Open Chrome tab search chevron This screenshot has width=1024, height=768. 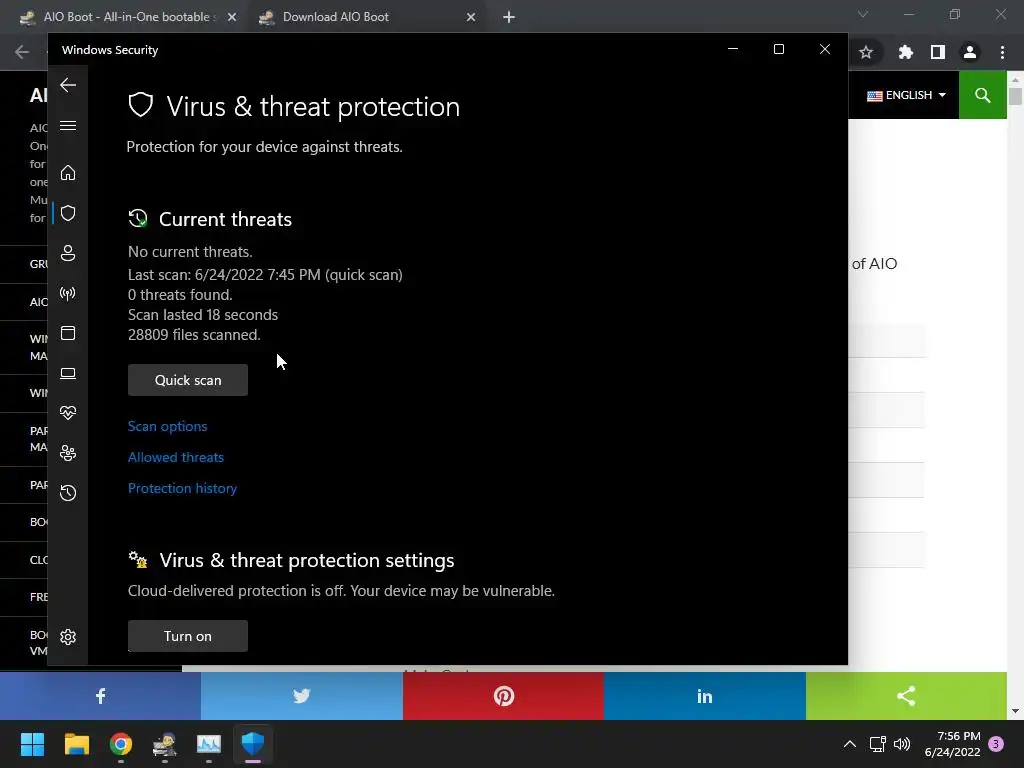(863, 14)
